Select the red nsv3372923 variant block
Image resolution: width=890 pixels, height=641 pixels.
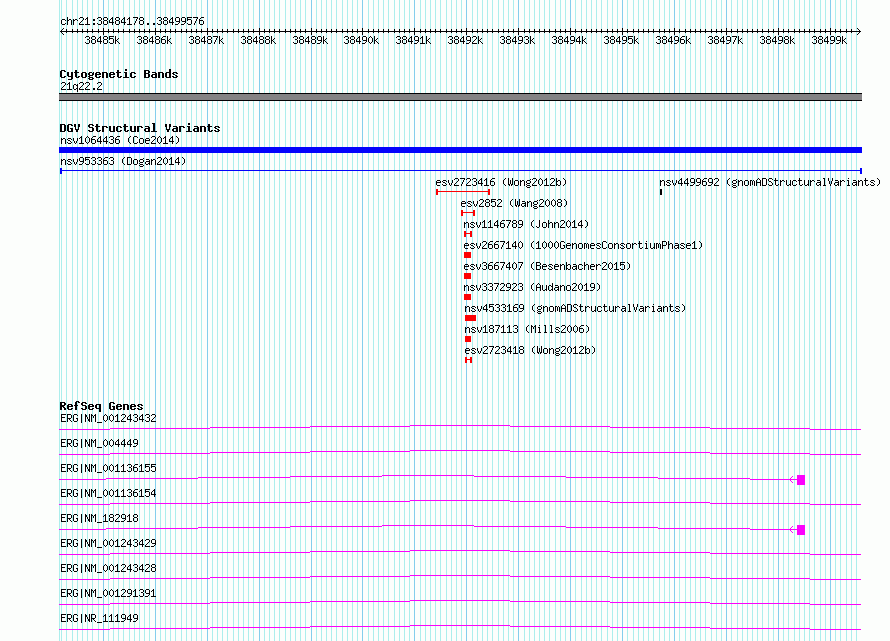pos(468,297)
